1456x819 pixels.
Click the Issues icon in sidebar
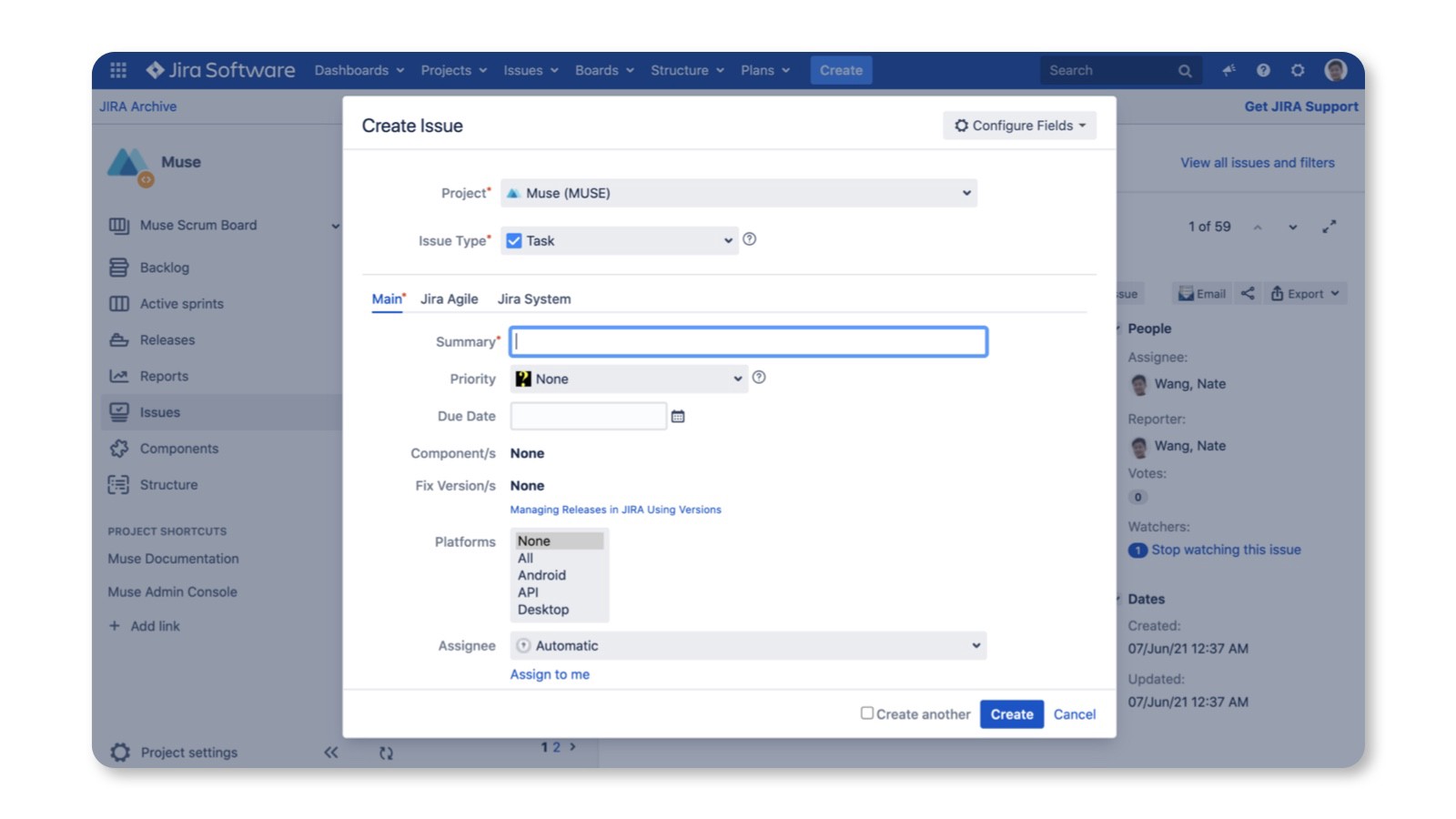tap(118, 412)
